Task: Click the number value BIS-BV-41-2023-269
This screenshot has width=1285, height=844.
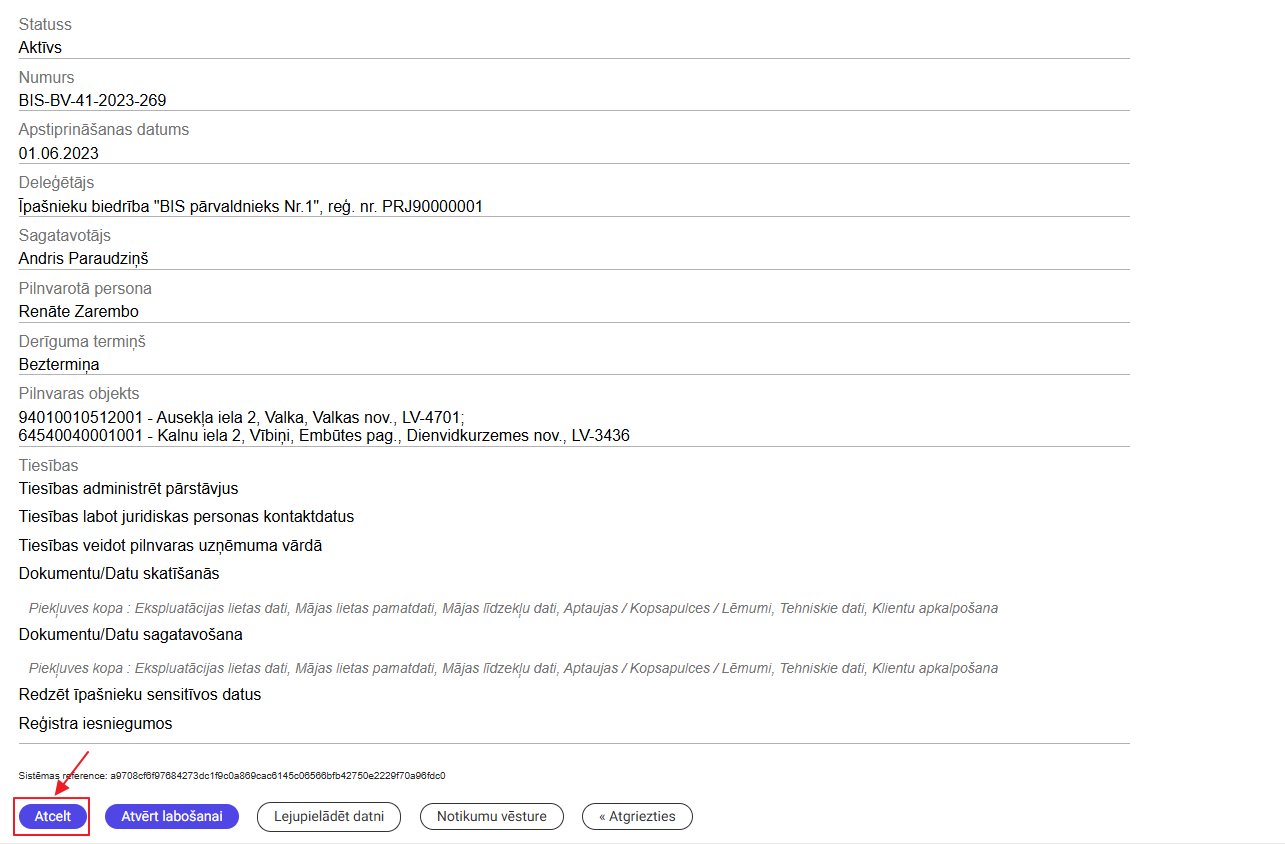Action: coord(92,100)
